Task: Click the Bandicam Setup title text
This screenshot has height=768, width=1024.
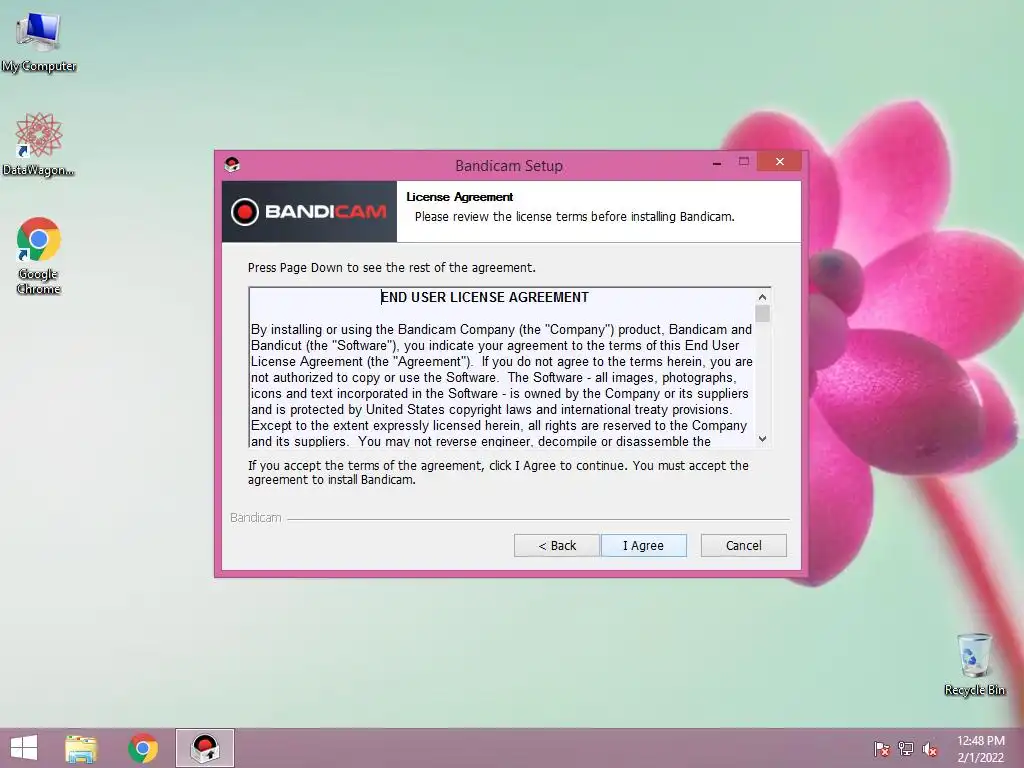Action: (509, 165)
